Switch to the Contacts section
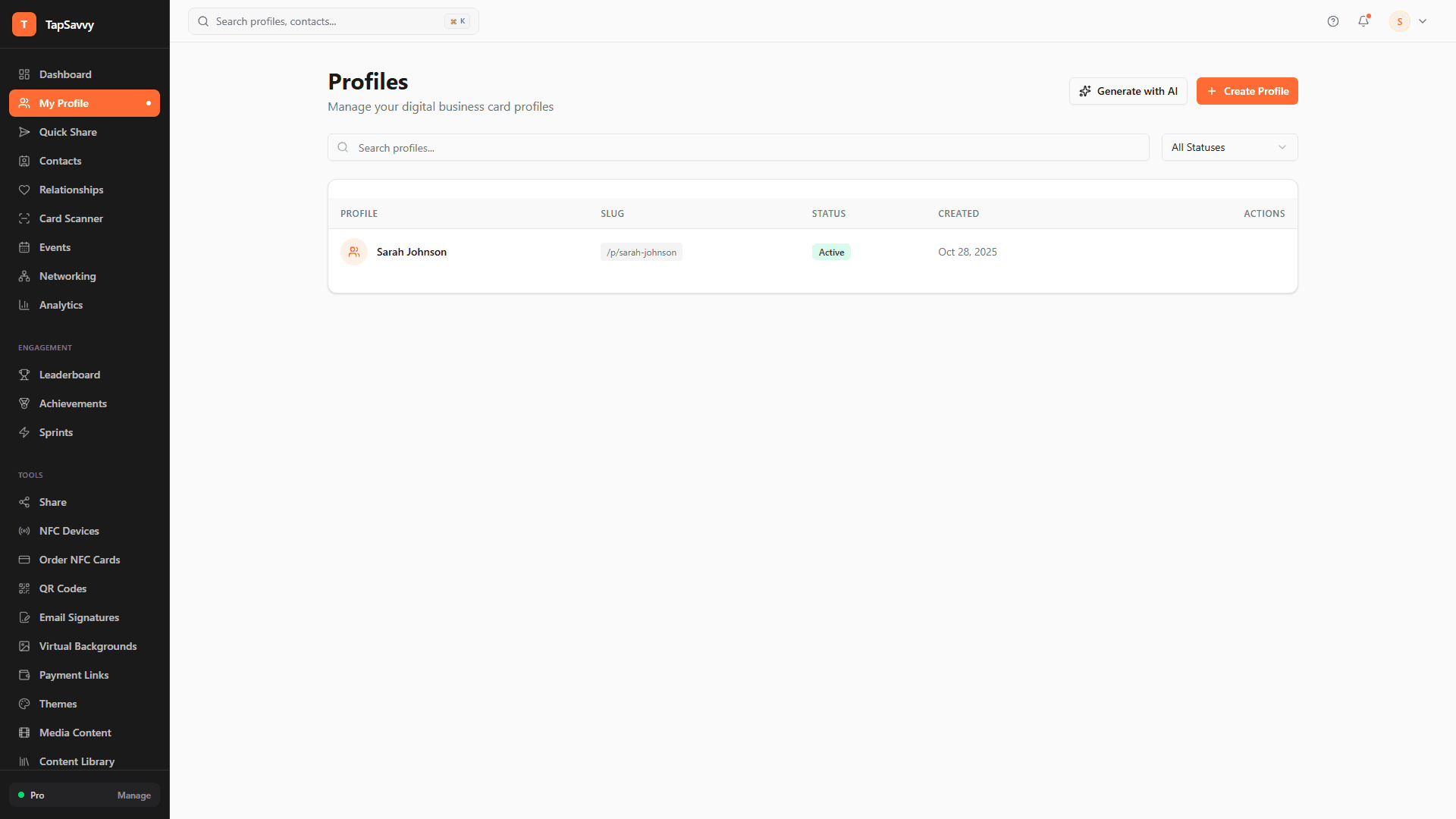This screenshot has width=1456, height=819. 61,161
